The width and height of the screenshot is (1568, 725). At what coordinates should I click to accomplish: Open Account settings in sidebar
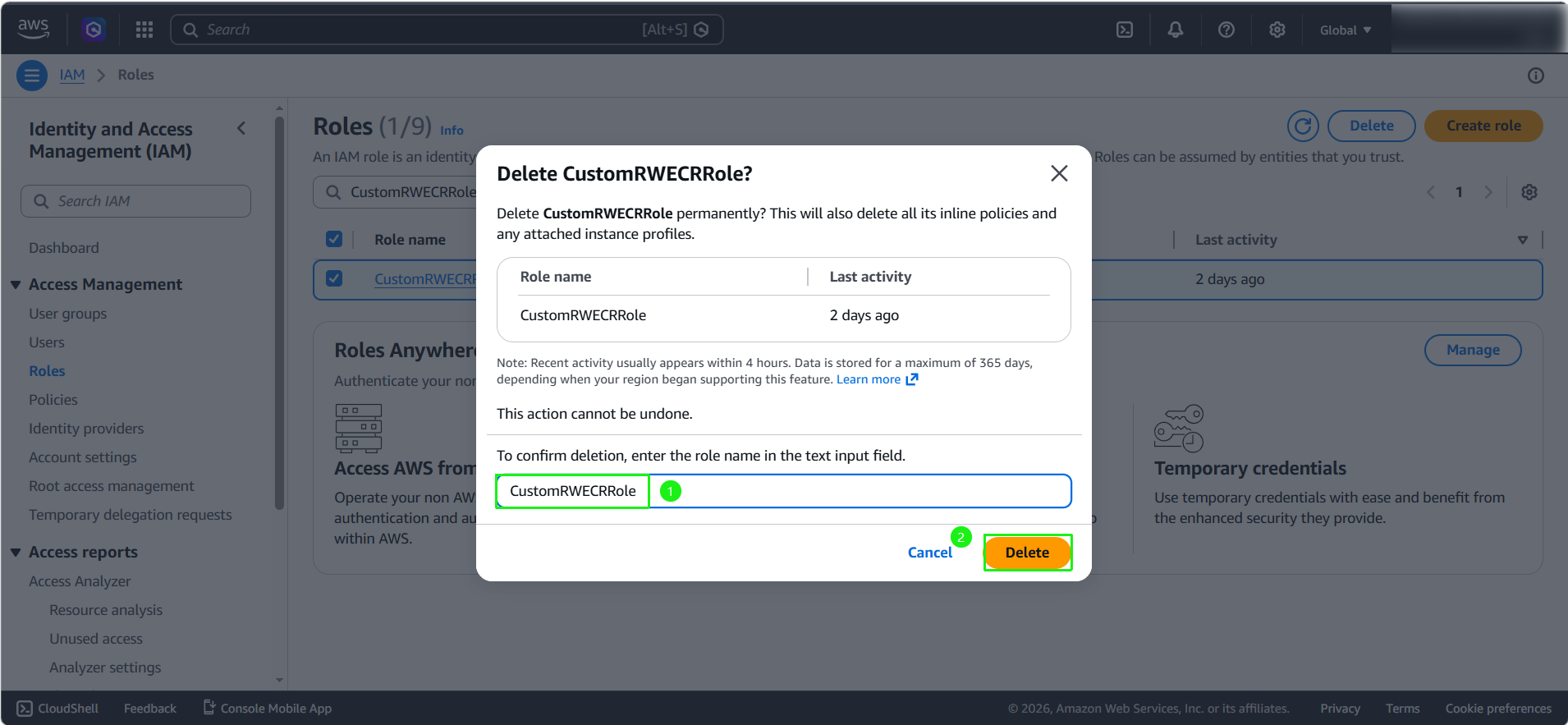point(83,457)
